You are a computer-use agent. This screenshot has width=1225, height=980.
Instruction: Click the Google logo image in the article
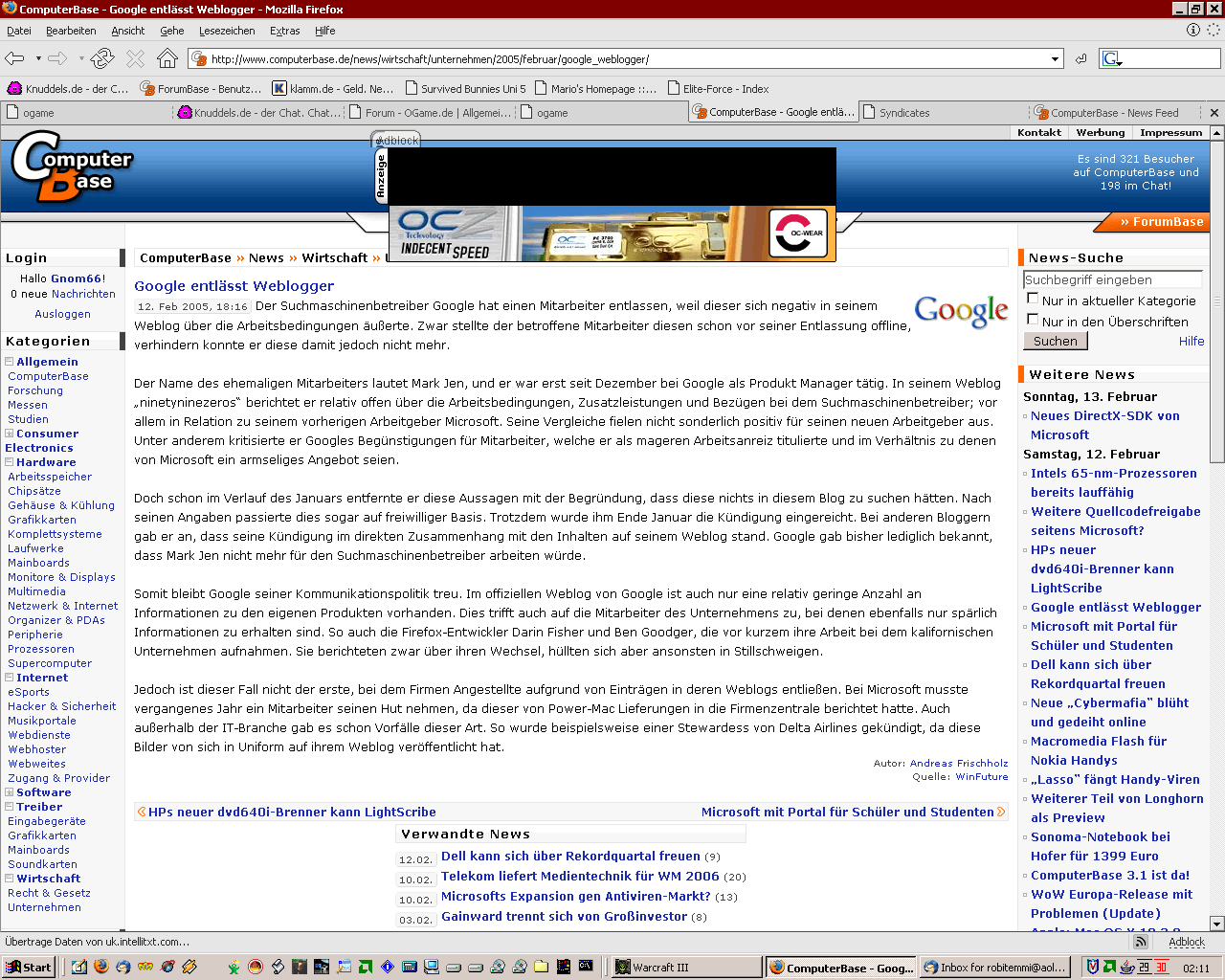(x=961, y=311)
